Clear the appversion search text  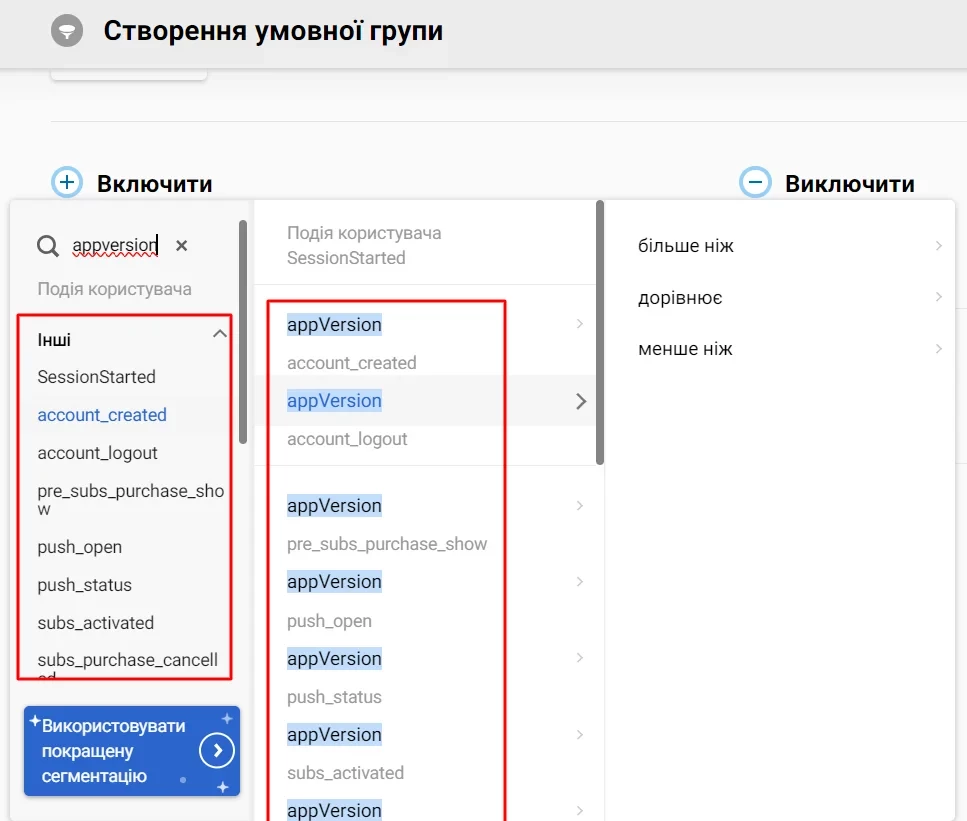point(181,245)
